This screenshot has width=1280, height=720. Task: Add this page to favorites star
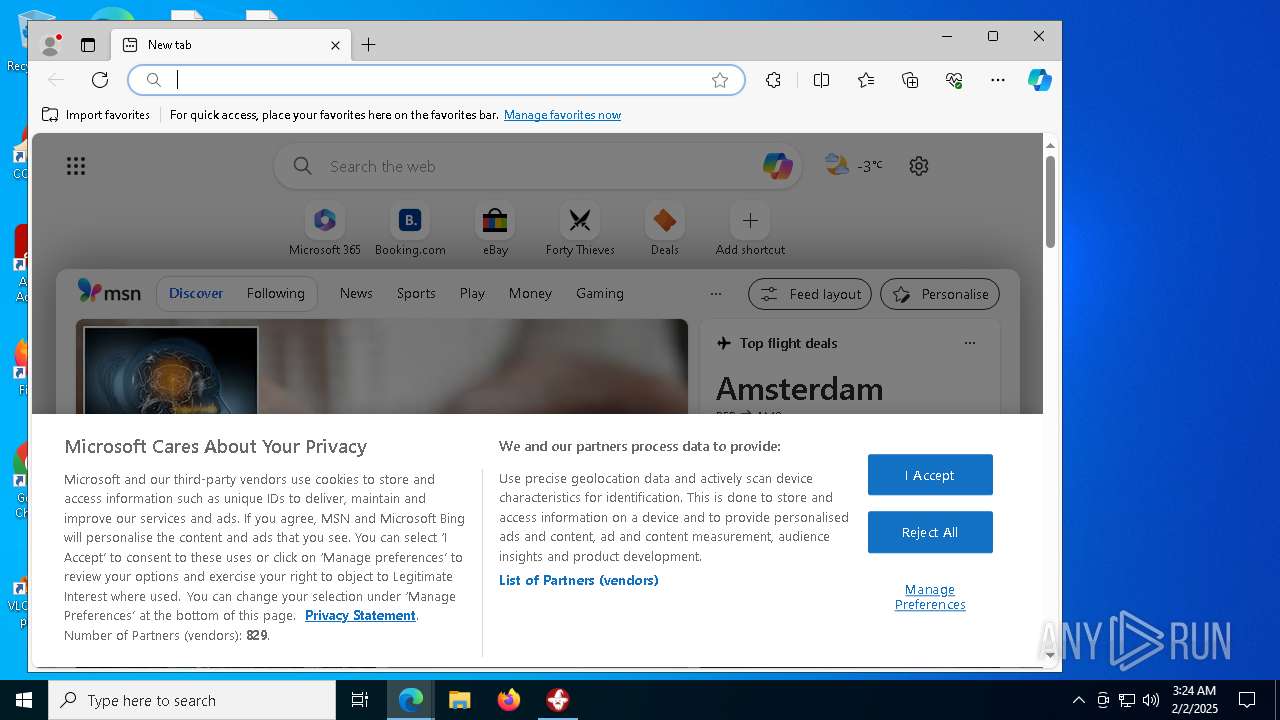720,80
